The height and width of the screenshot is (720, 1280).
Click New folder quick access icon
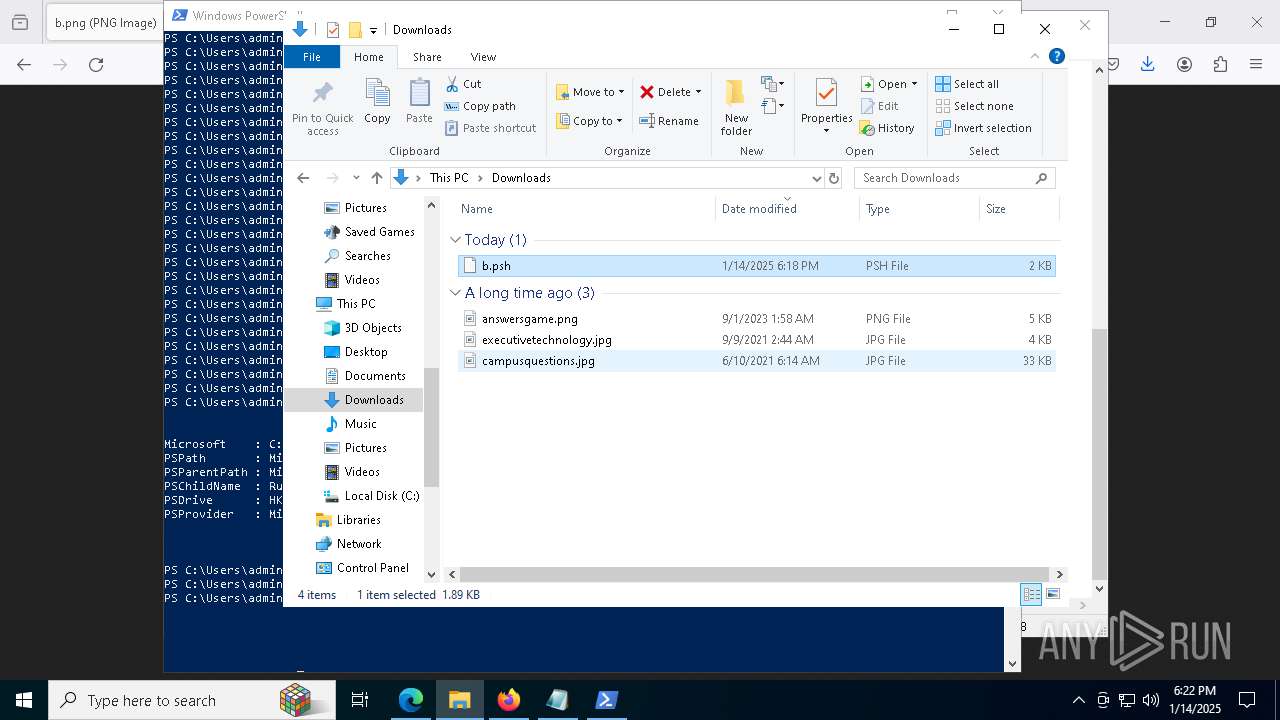pyautogui.click(x=355, y=30)
